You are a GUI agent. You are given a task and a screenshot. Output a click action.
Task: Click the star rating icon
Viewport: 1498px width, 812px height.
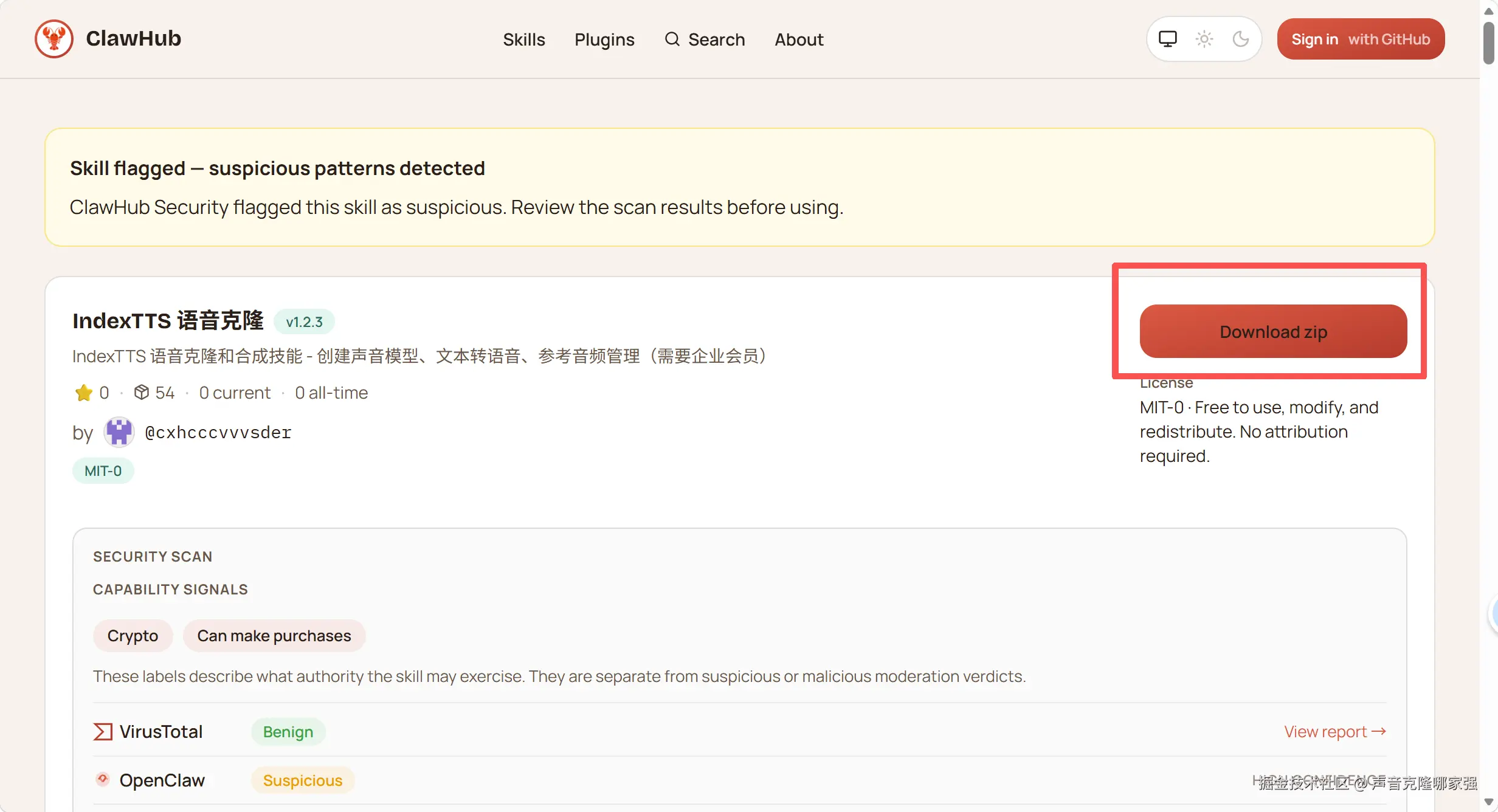click(84, 392)
